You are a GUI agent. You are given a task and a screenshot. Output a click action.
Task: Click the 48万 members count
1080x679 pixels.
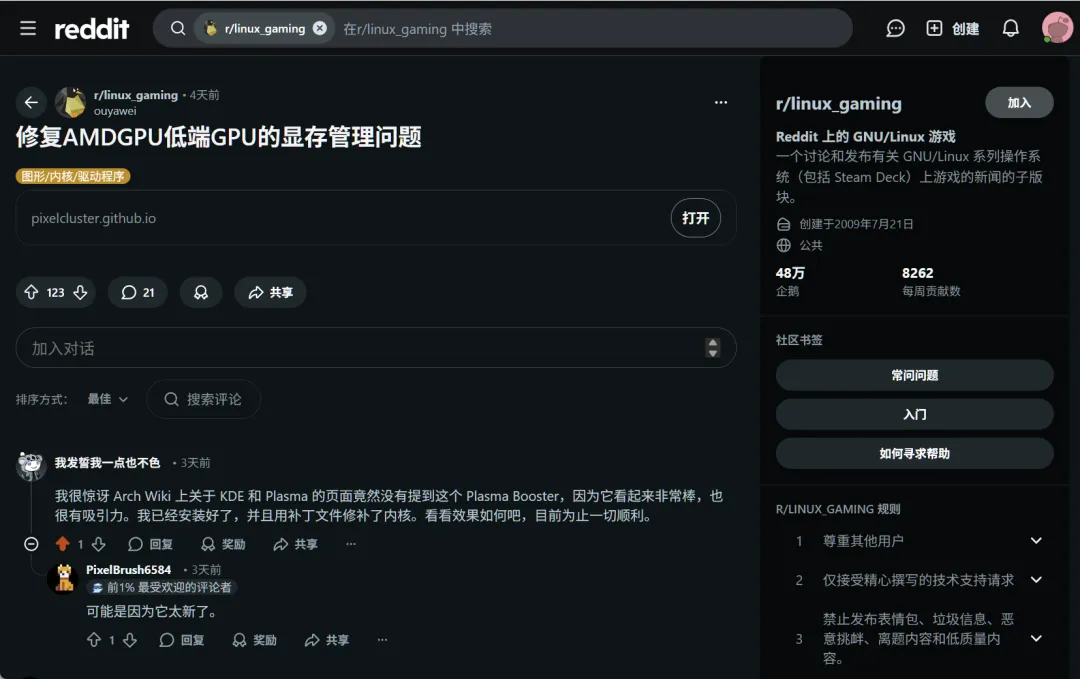[x=790, y=273]
